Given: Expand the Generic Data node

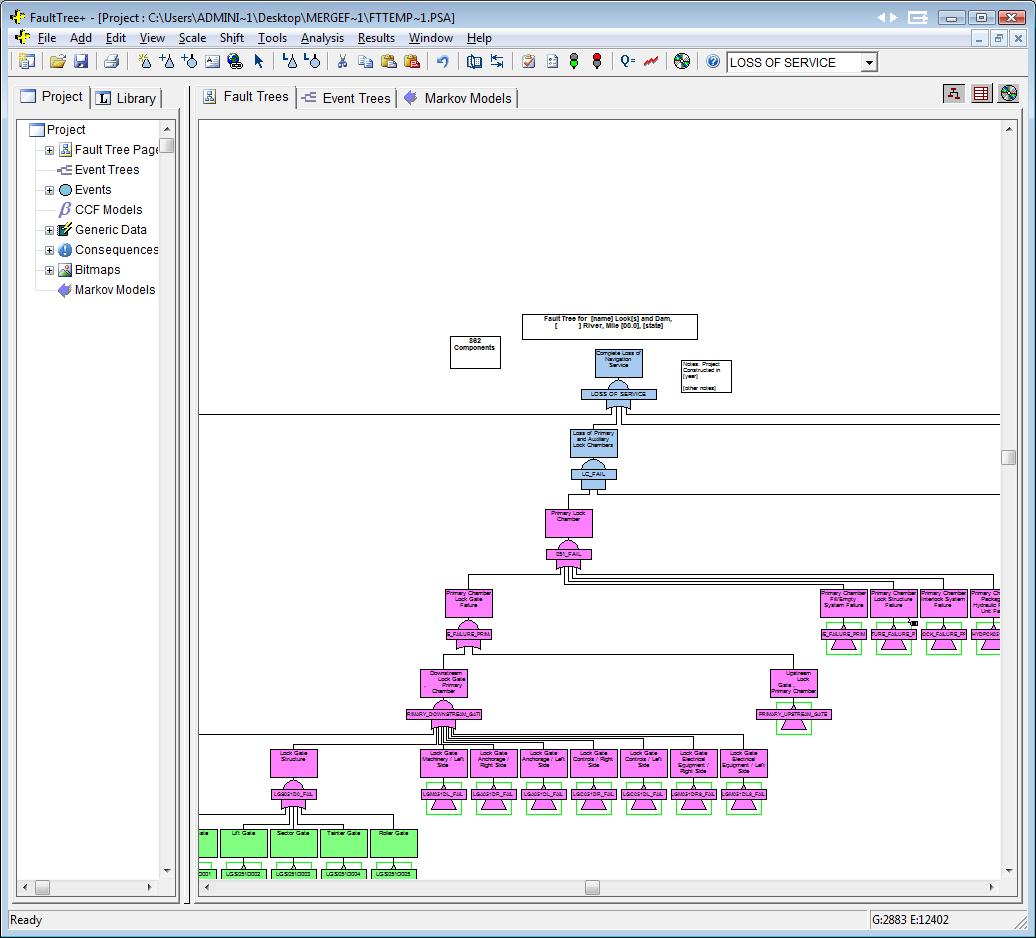Looking at the screenshot, I should pos(50,231).
